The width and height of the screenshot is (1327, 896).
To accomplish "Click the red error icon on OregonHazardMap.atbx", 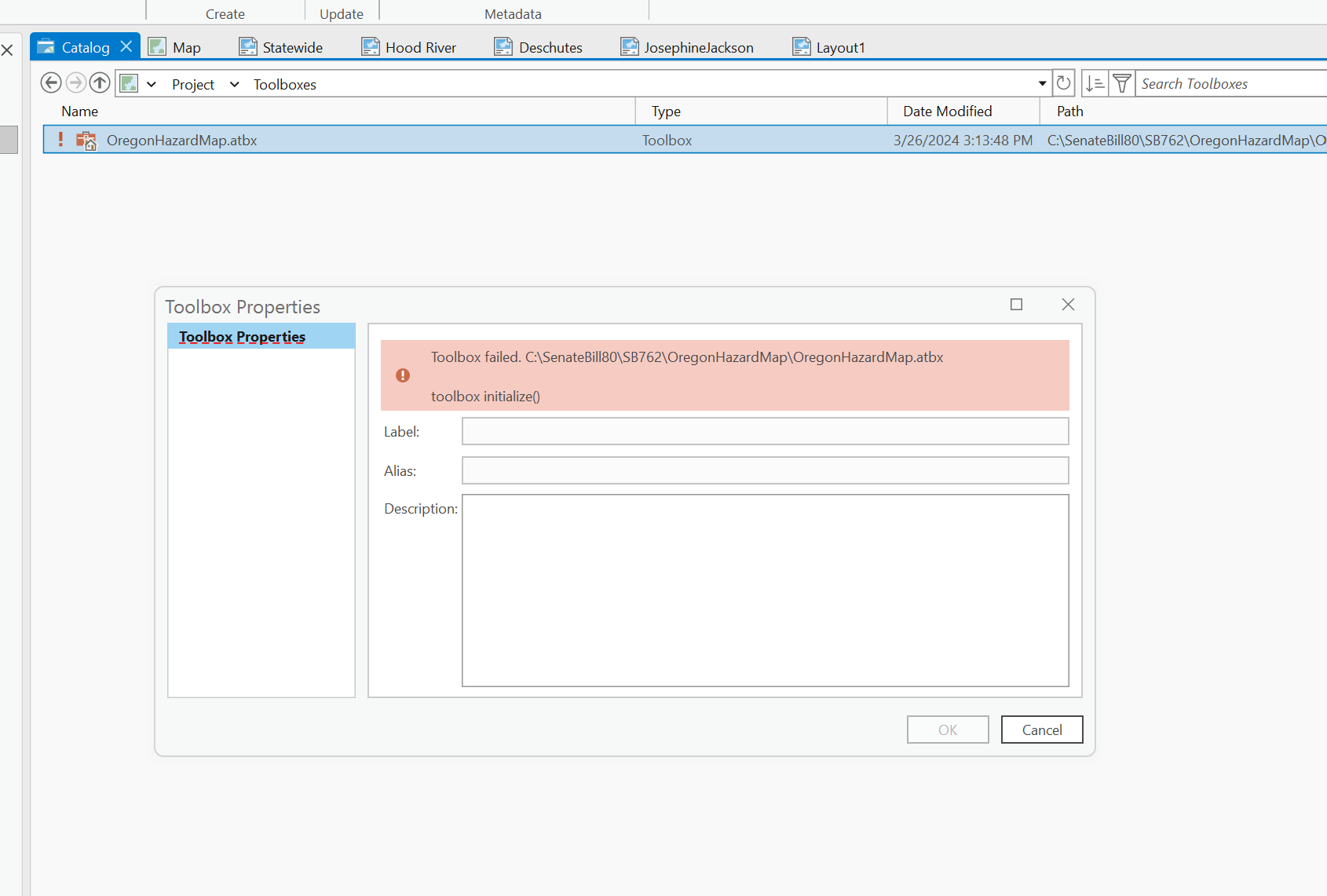I will coord(61,140).
